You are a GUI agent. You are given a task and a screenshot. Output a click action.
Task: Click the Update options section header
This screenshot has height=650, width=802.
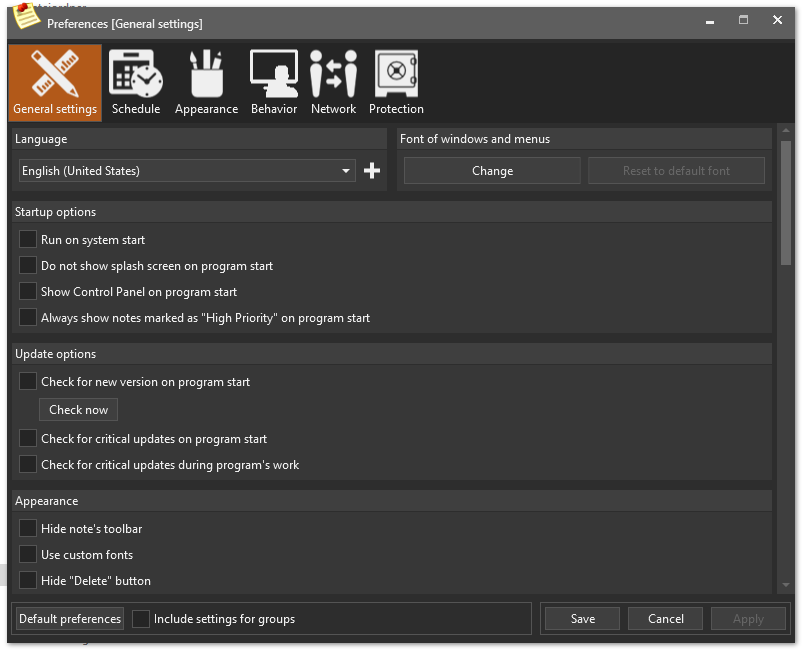click(392, 354)
